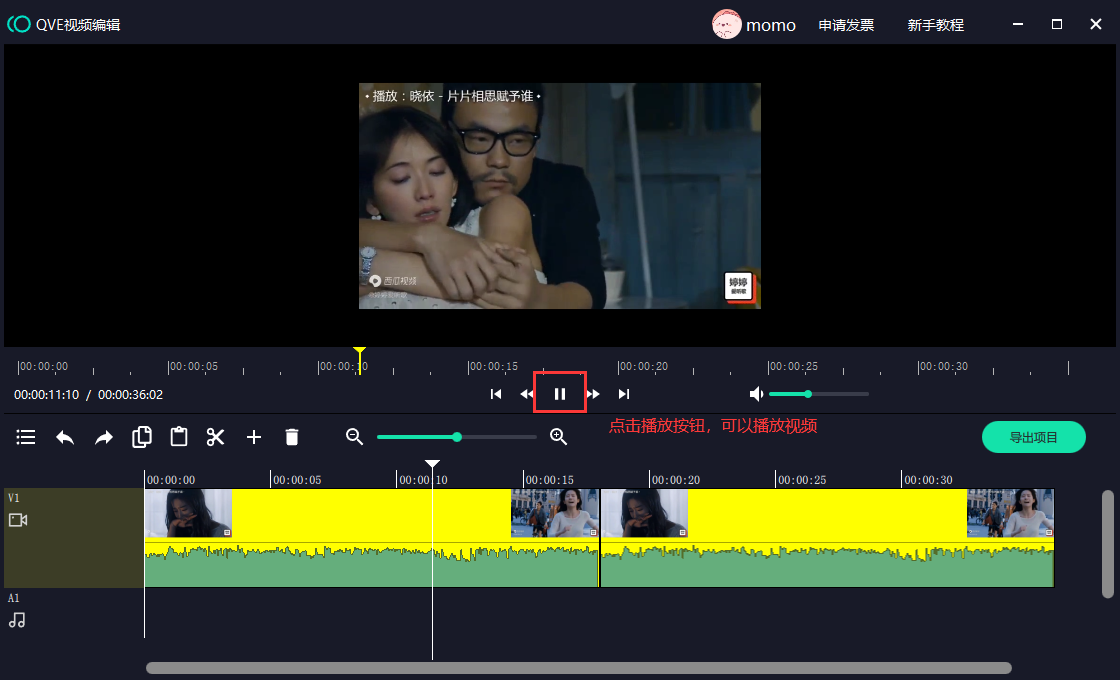Split clip with the scissors tool
This screenshot has height=680, width=1120.
pyautogui.click(x=216, y=437)
